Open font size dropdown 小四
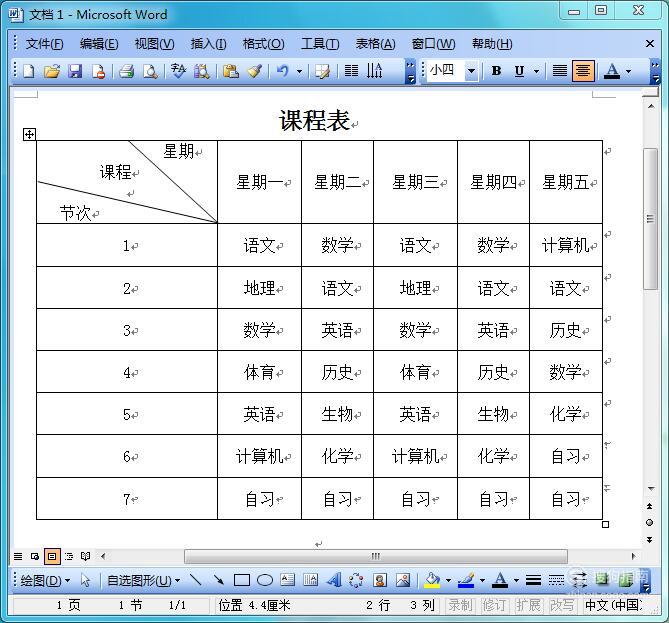This screenshot has height=623, width=669. [x=471, y=71]
